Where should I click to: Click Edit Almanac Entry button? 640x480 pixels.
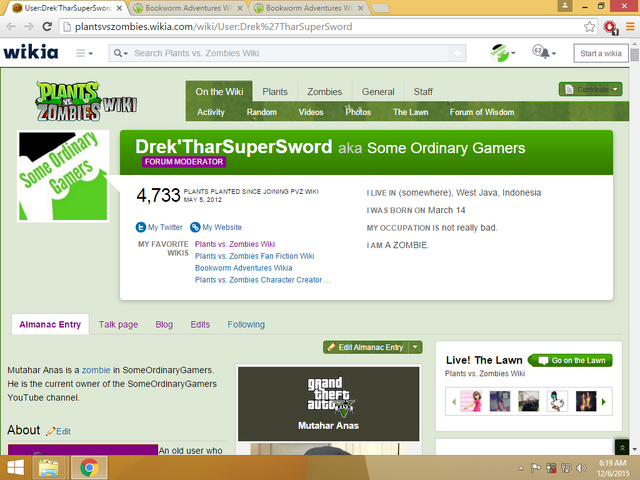click(x=366, y=347)
